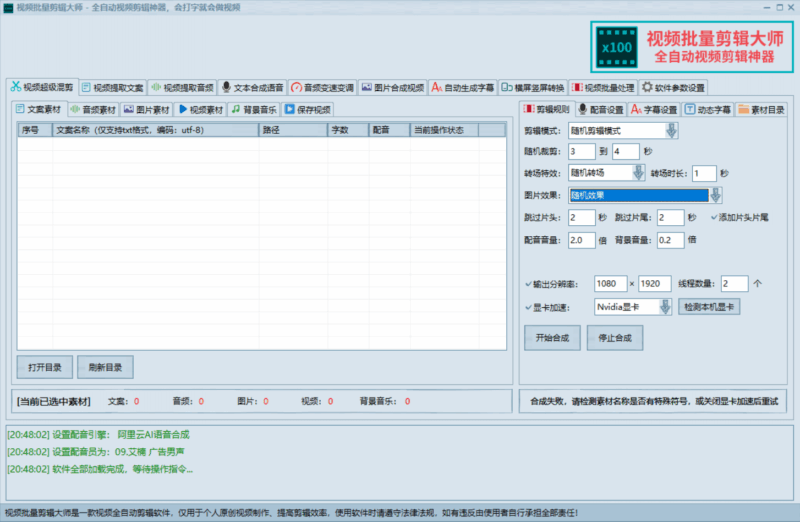Click the 视频批量处理 tab icon
The height and width of the screenshot is (522, 800).
(x=577, y=88)
